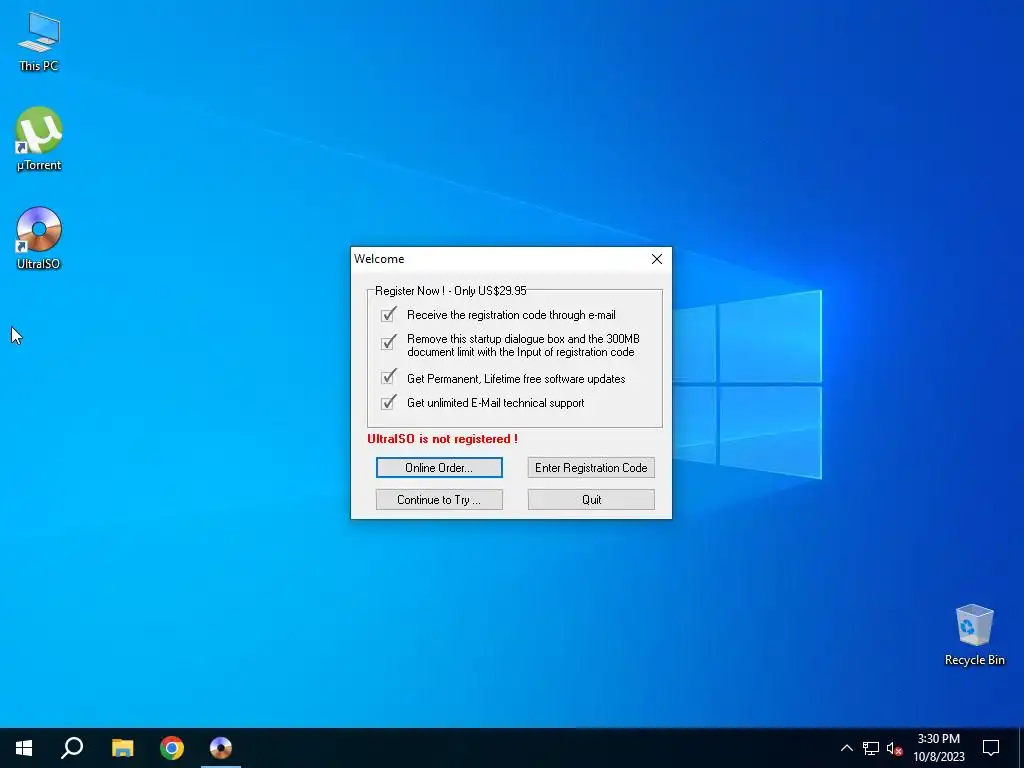1024x768 pixels.
Task: Show hidden system tray icons
Action: 846,748
